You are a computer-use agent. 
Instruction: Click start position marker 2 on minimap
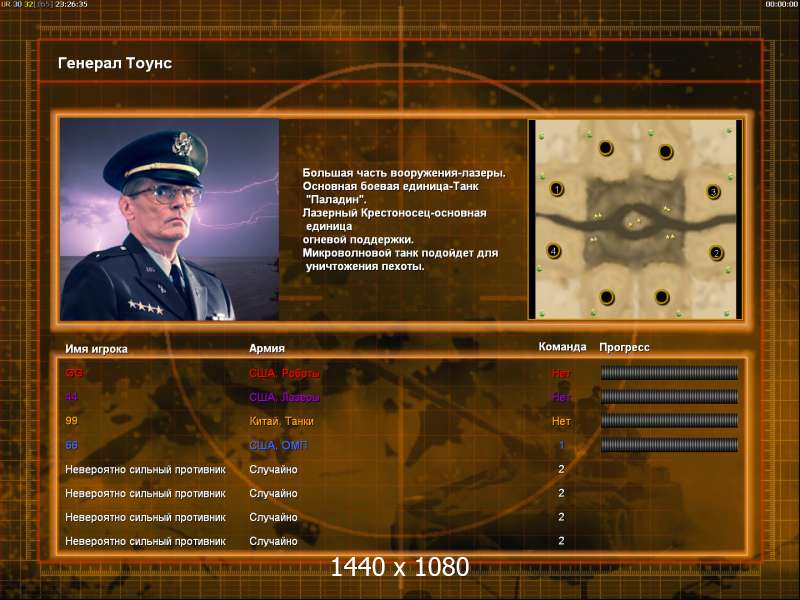point(716,253)
